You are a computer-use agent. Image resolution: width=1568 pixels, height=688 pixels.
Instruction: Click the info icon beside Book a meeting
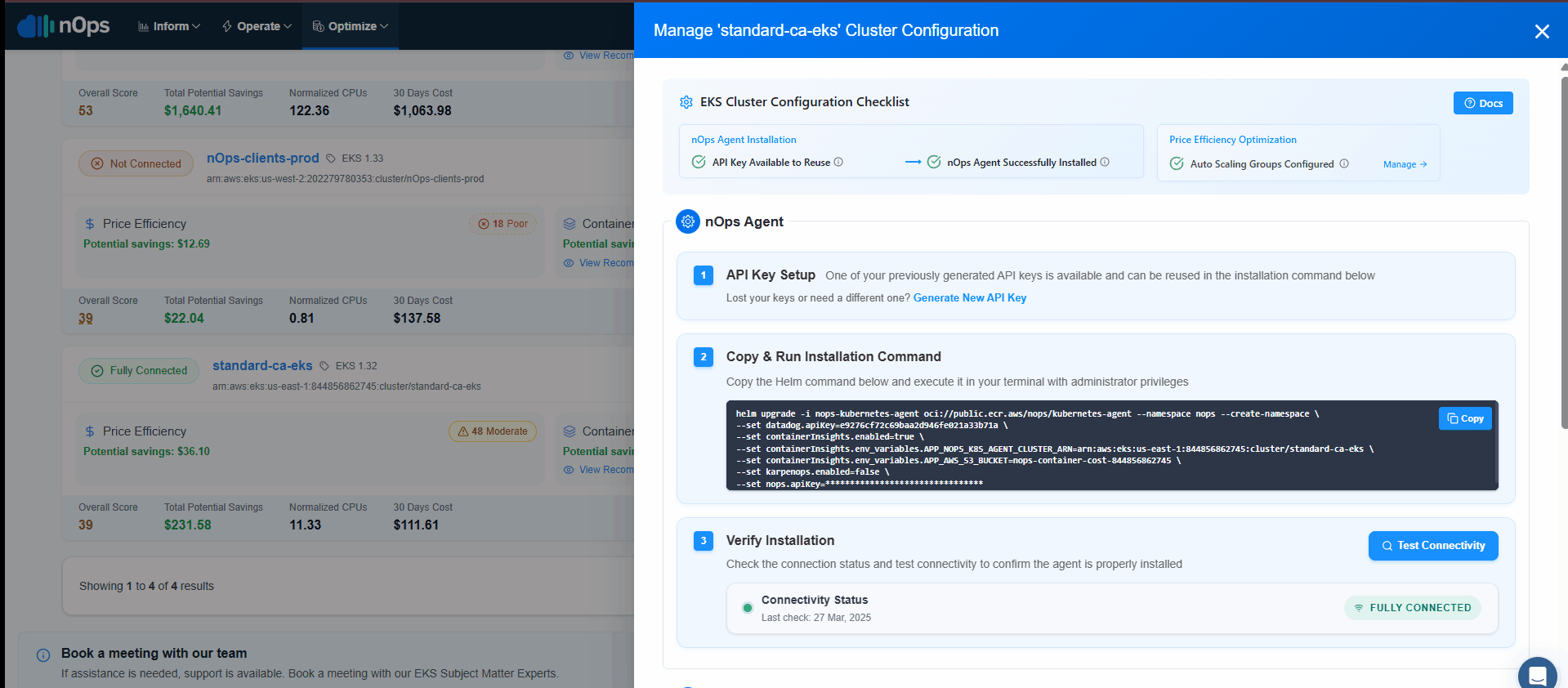(43, 655)
